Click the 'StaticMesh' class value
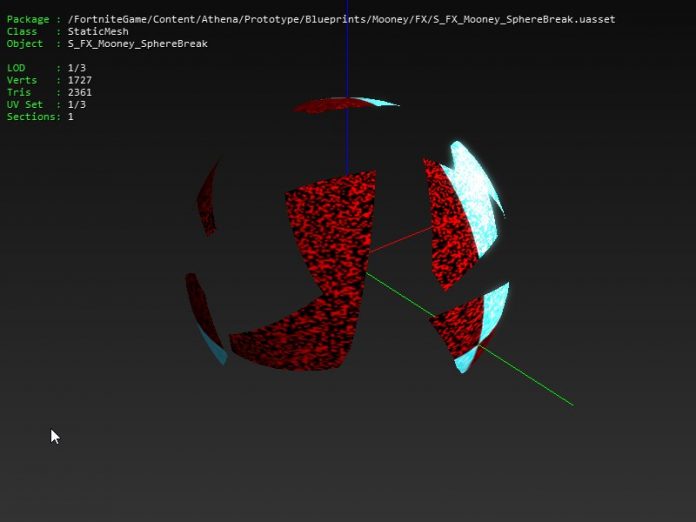The image size is (696, 522). click(x=98, y=32)
